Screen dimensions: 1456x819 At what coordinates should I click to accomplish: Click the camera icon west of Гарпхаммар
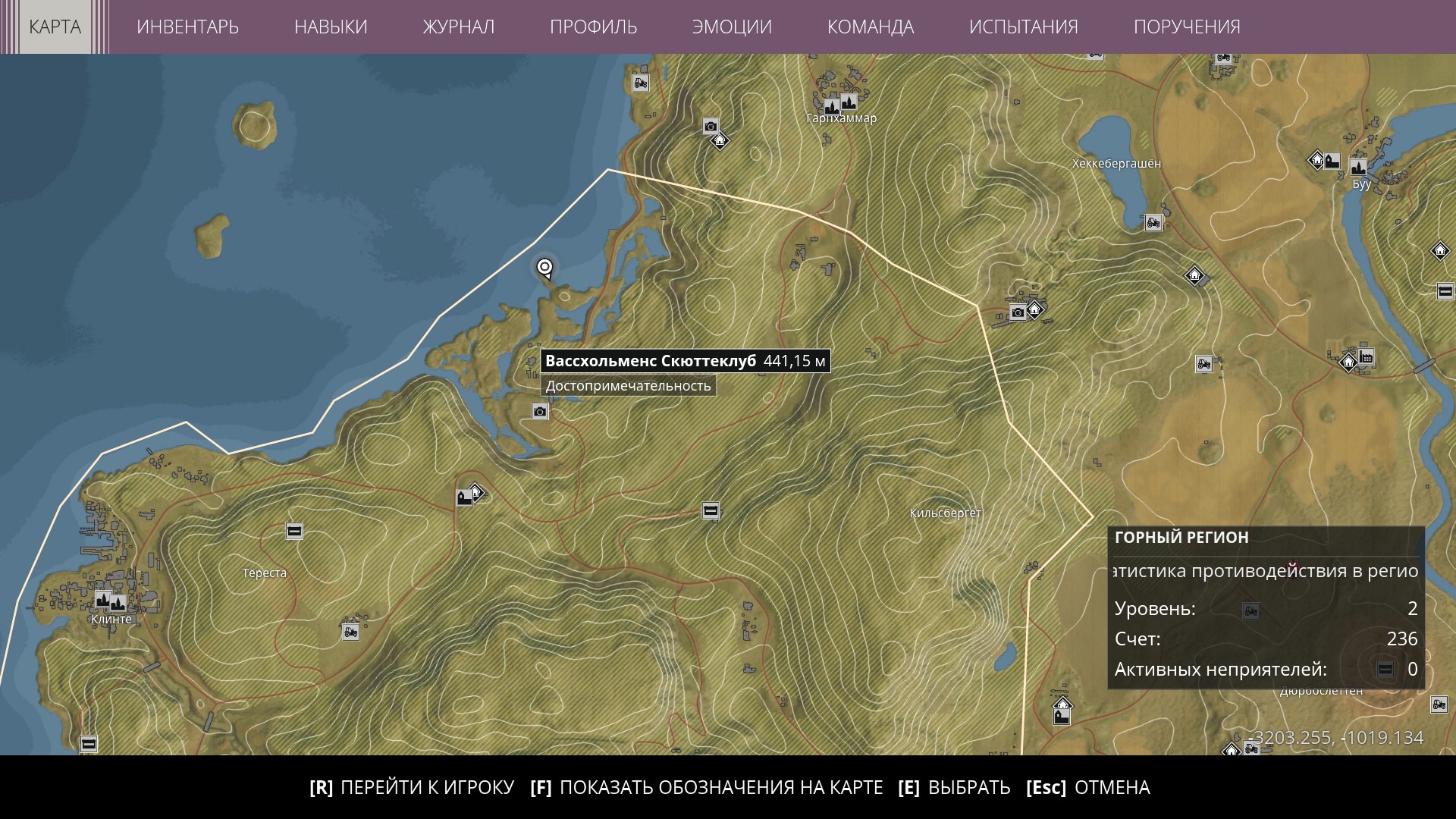[711, 127]
